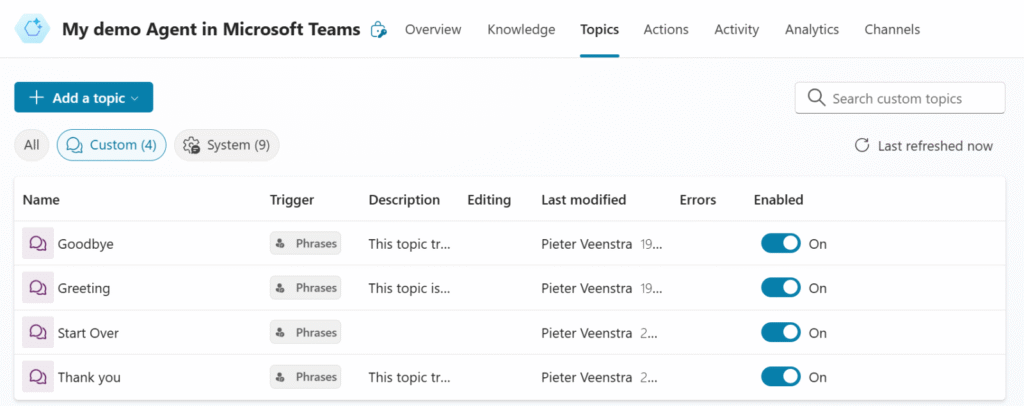The width and height of the screenshot is (1024, 406).
Task: Filter by System (9) topics
Action: click(x=227, y=145)
